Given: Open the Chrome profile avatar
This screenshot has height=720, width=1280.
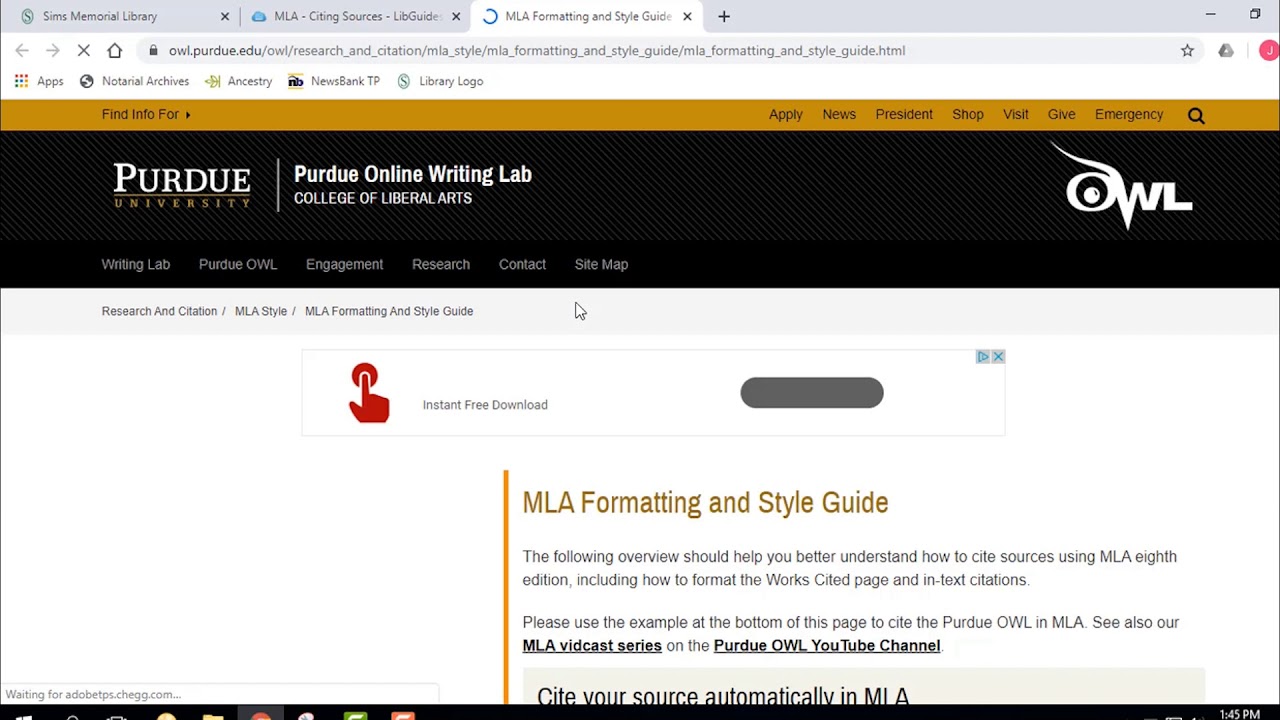Looking at the screenshot, I should point(1269,51).
